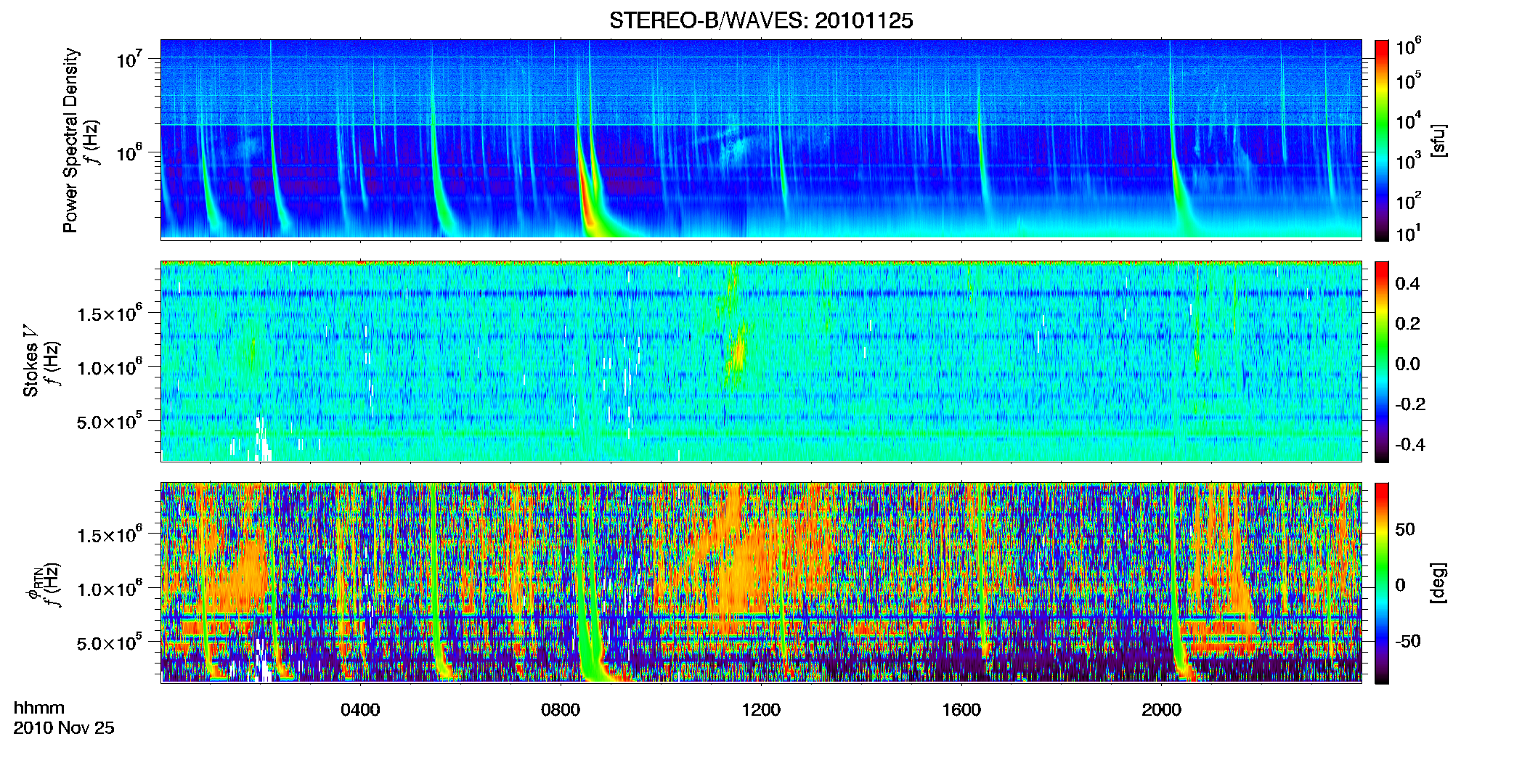Click the 0800 time tick label
The width and height of the screenshot is (1522, 784).
(561, 710)
